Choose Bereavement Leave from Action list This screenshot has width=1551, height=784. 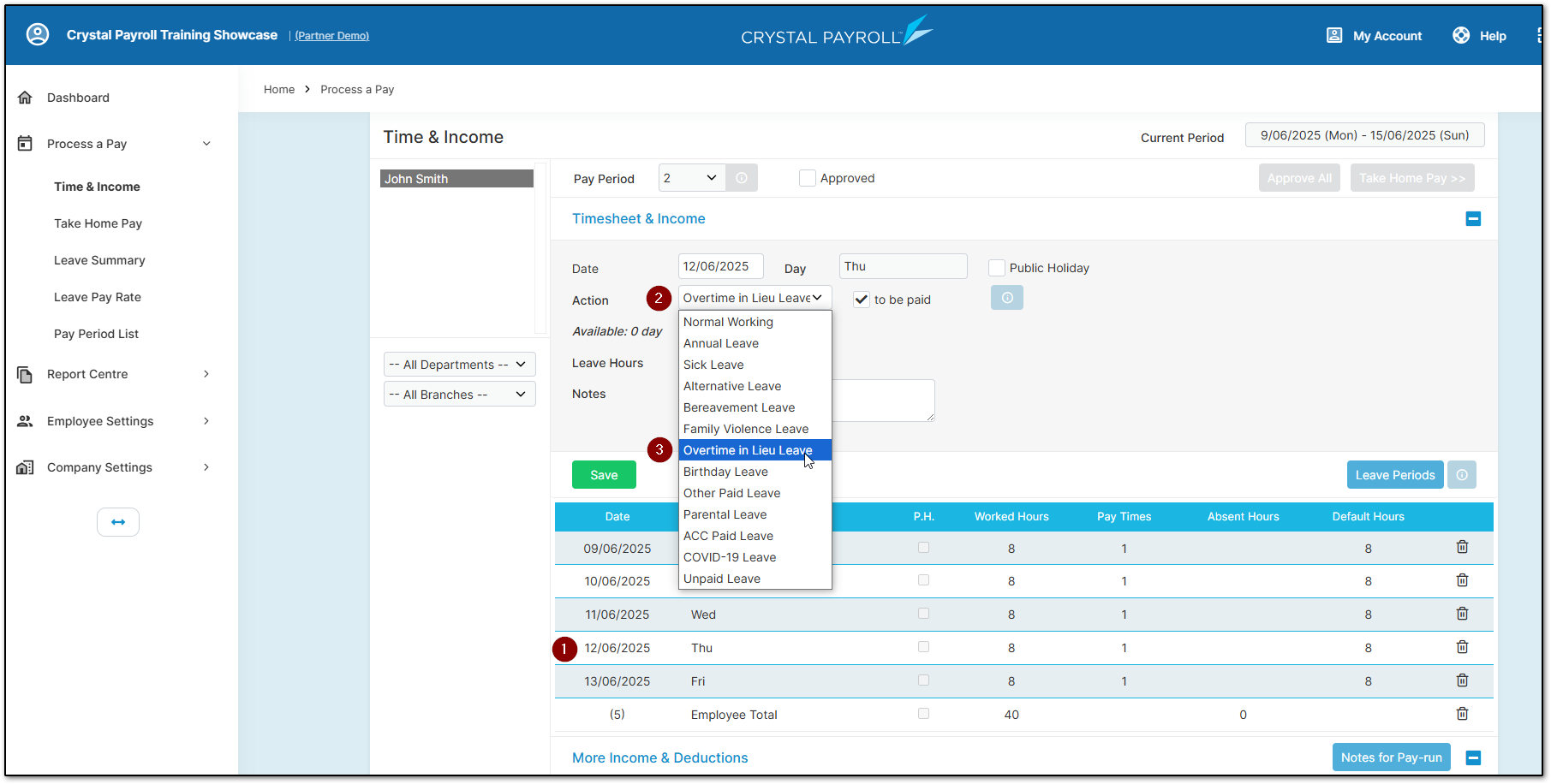tap(755, 407)
